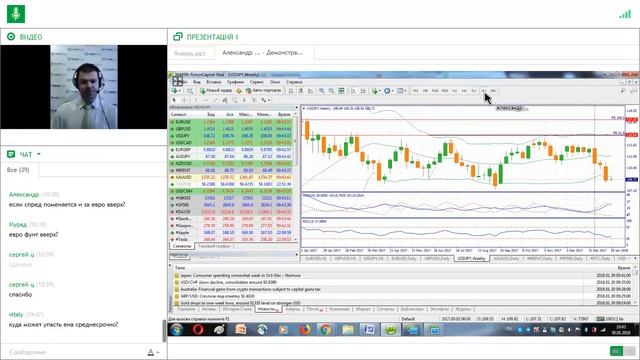The width and height of the screenshot is (640, 360).
Task: Open Word from the taskbar
Action: click(x=369, y=329)
